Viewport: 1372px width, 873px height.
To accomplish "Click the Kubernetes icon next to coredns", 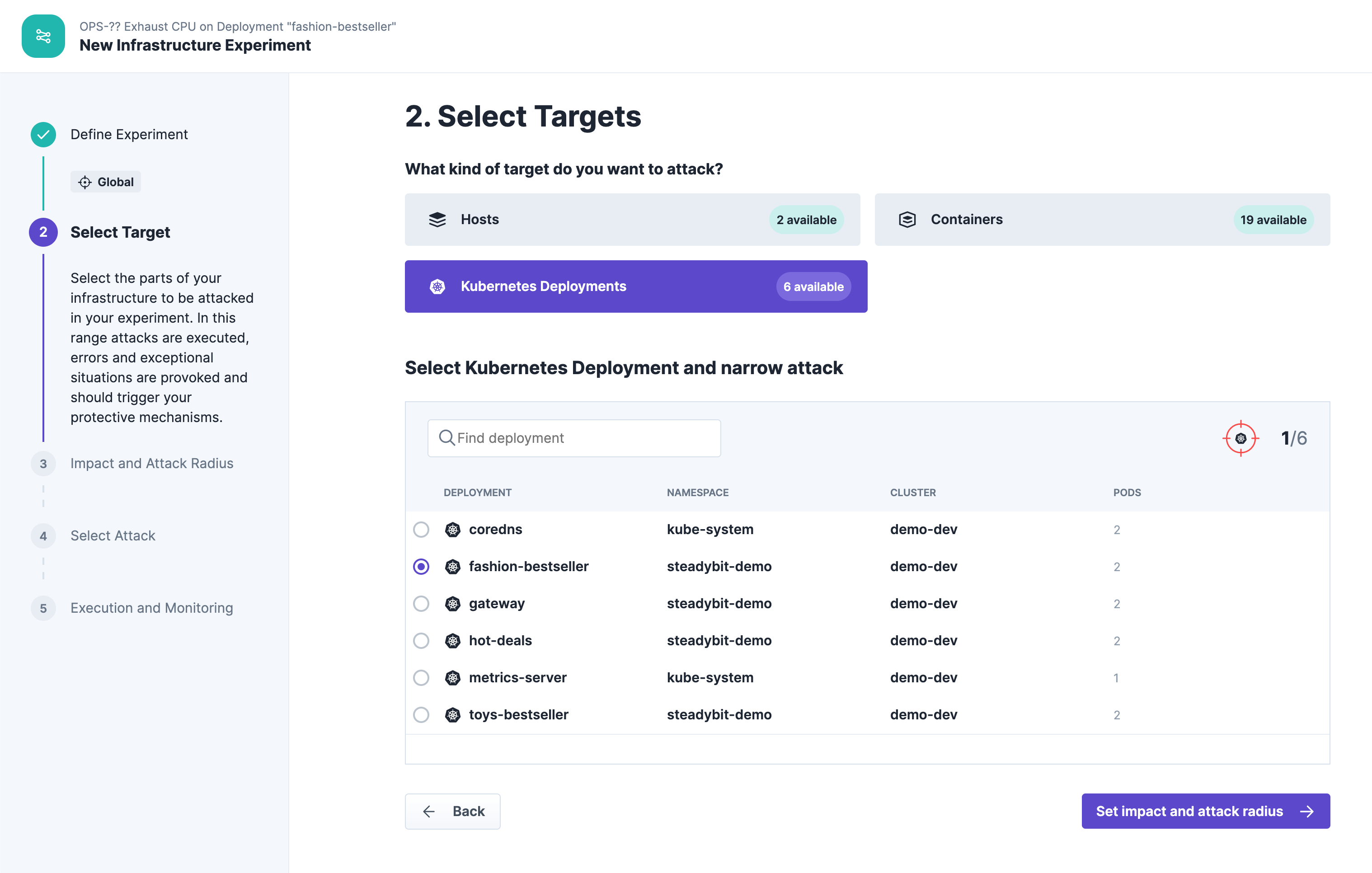I will pyautogui.click(x=452, y=530).
